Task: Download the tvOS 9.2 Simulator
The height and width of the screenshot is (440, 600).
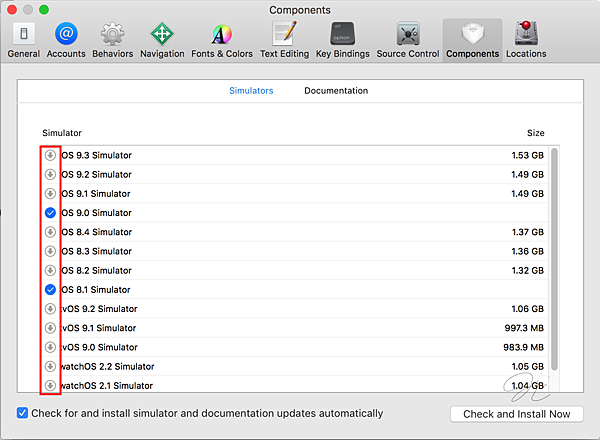Action: tap(50, 309)
